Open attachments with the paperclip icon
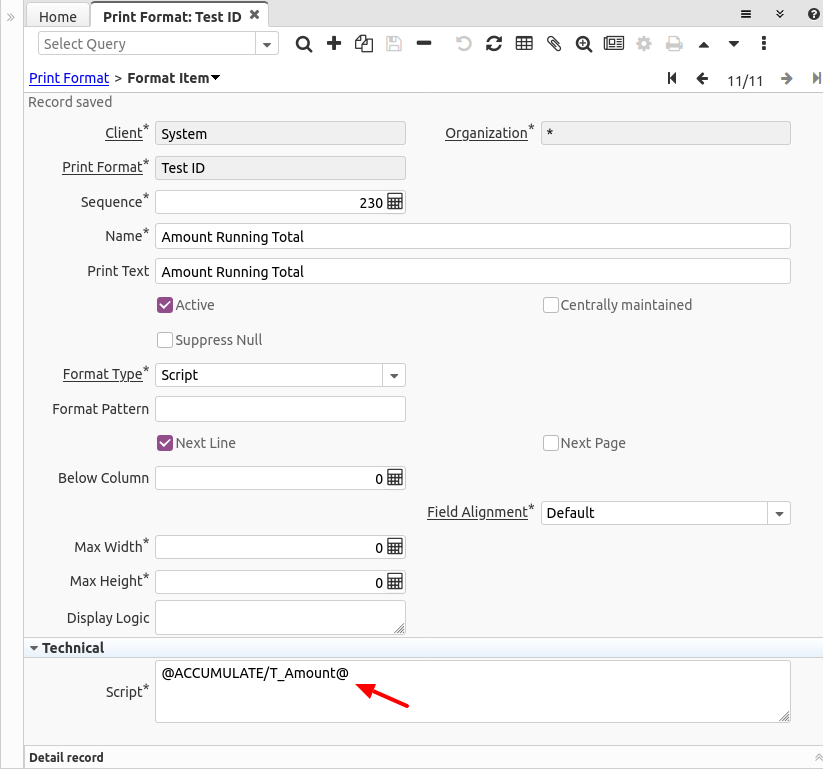 [554, 44]
